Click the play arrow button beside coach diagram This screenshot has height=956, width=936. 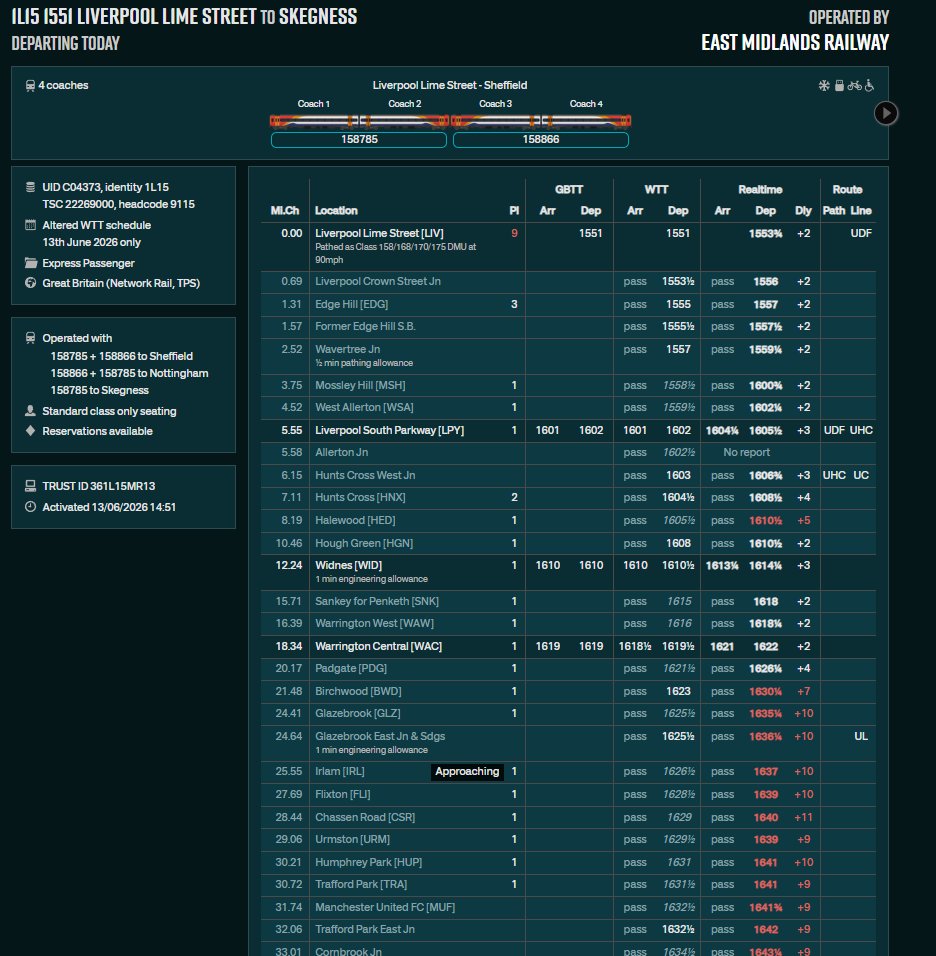tap(885, 113)
